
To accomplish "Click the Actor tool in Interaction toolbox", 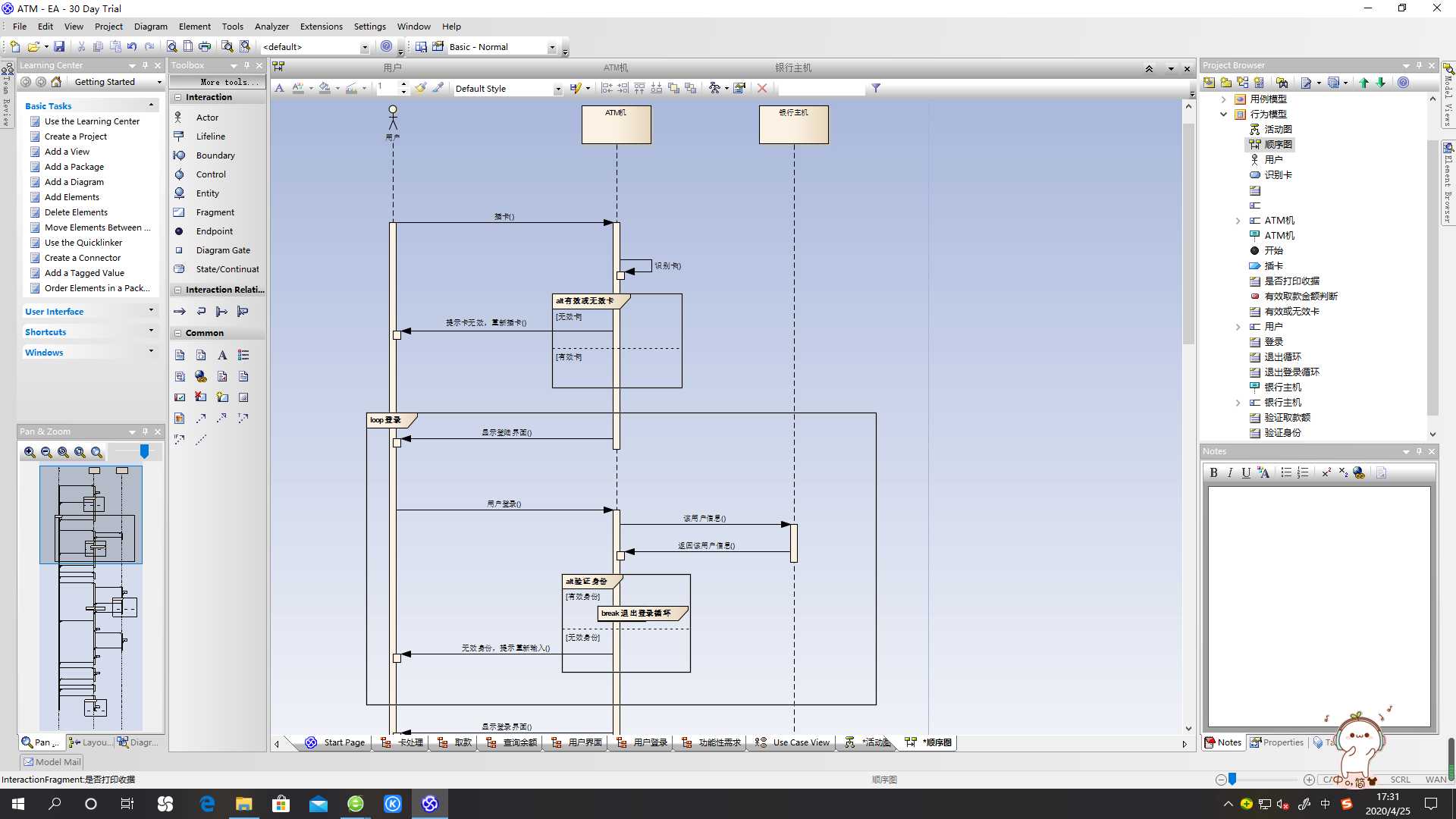I will pos(207,117).
